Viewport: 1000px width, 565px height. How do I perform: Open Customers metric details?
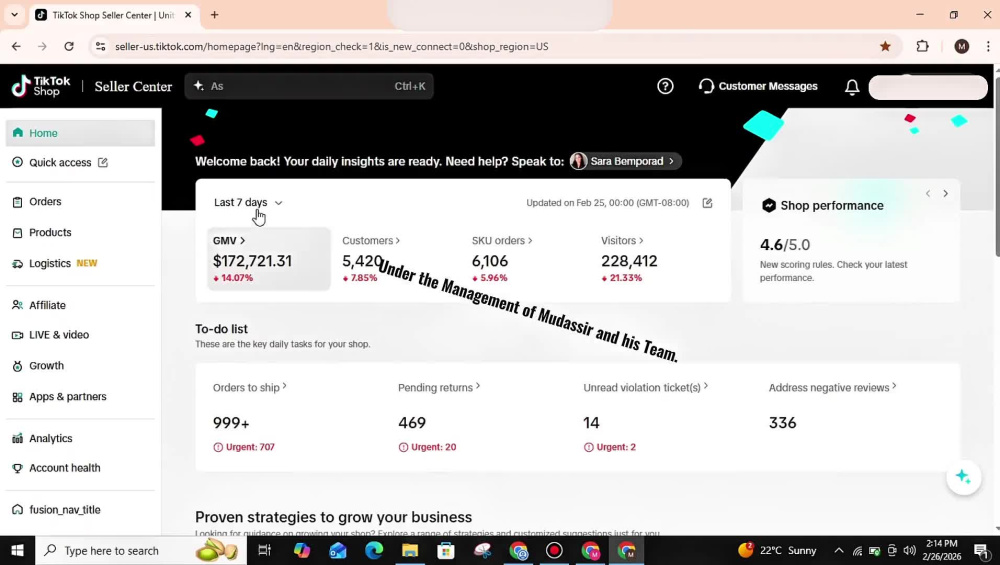(371, 240)
